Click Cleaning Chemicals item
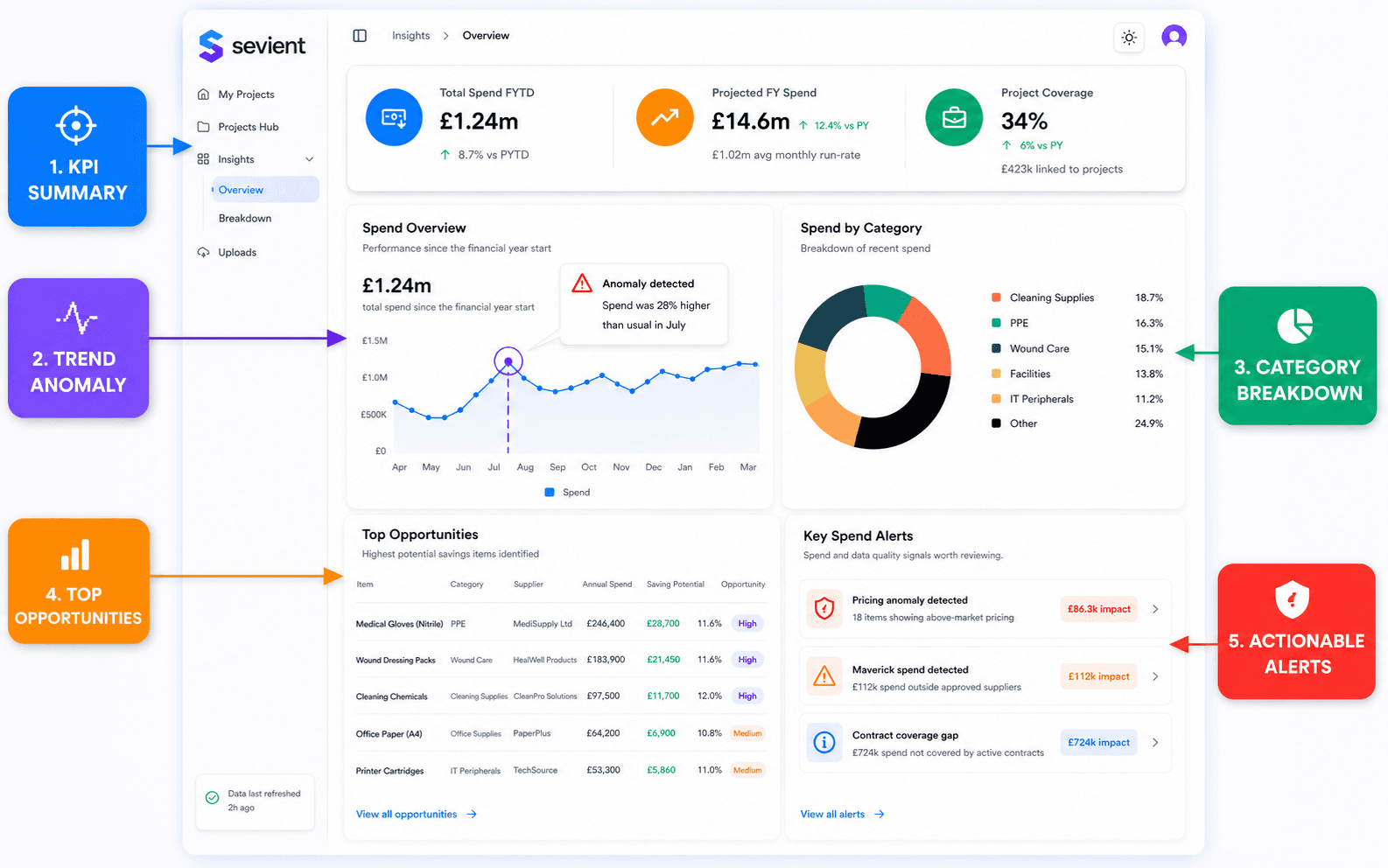Screen dimensions: 1388x868 coord(391,697)
